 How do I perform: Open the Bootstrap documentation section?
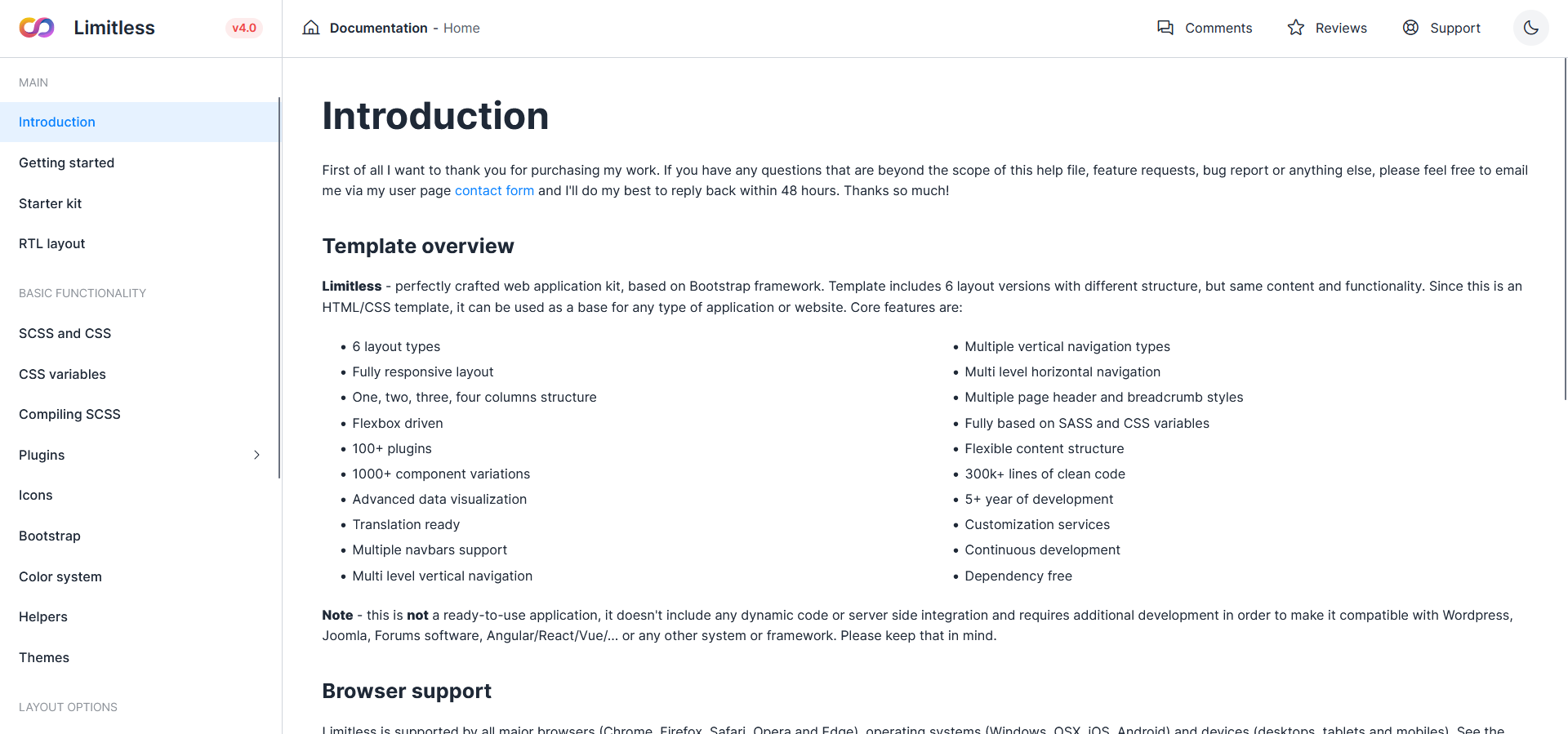tap(49, 536)
